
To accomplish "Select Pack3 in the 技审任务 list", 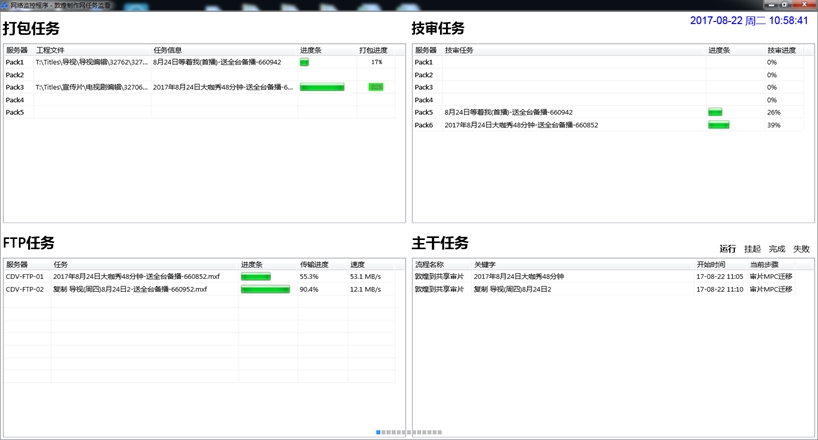I will coord(424,87).
